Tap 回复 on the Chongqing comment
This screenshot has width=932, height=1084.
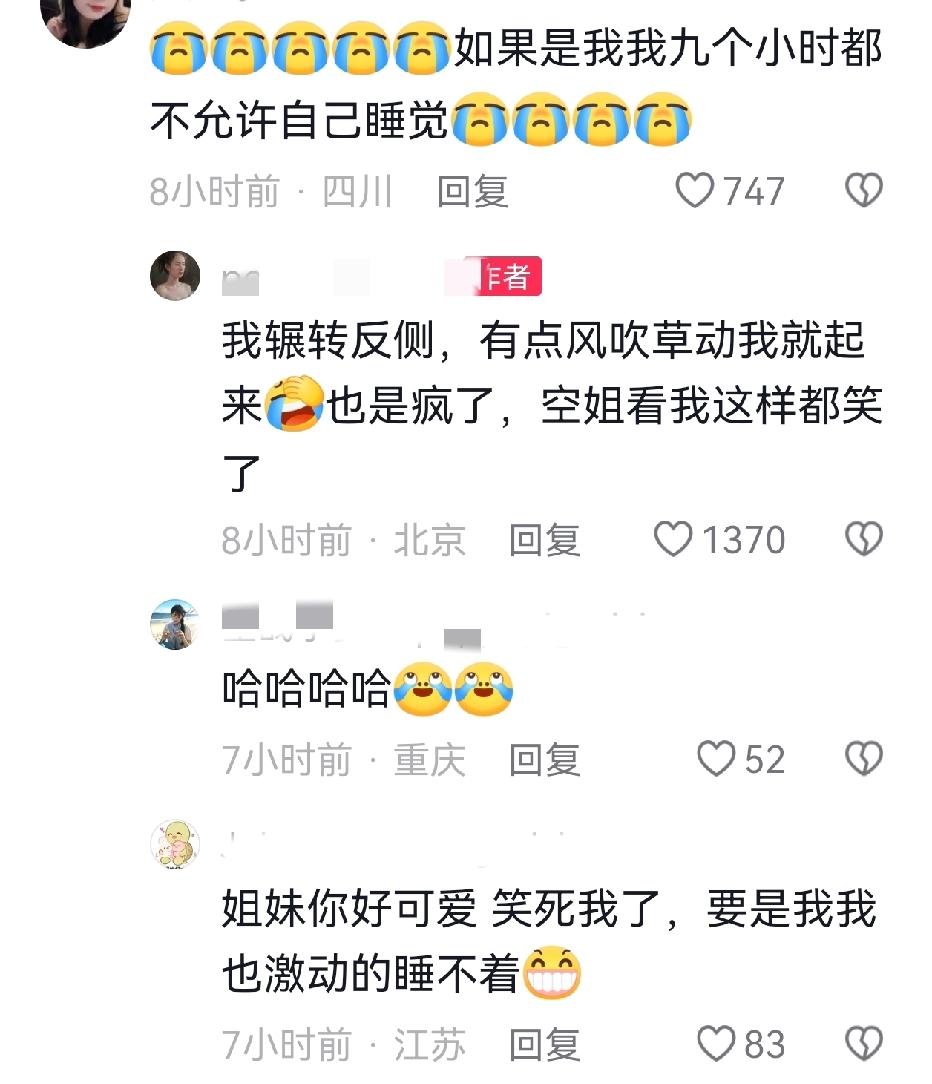click(x=545, y=760)
